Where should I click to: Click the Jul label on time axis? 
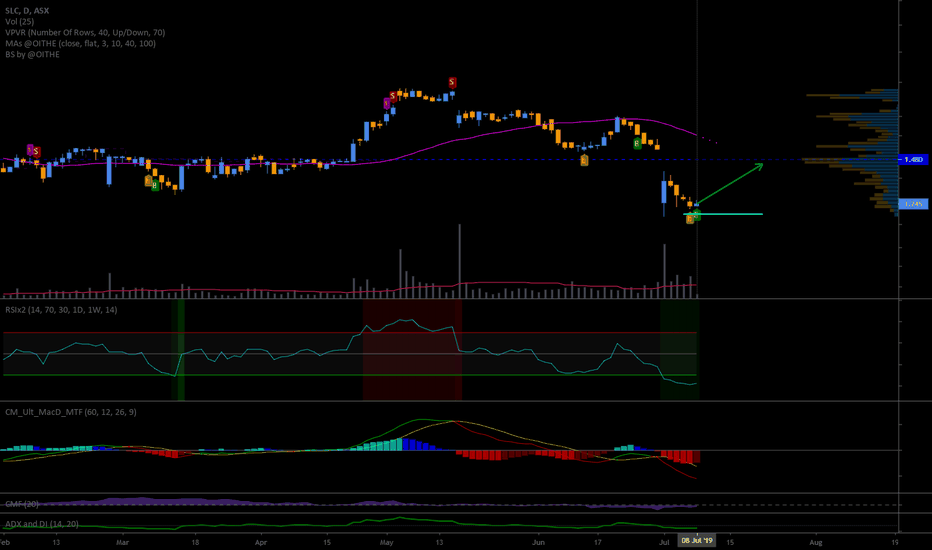[664, 542]
